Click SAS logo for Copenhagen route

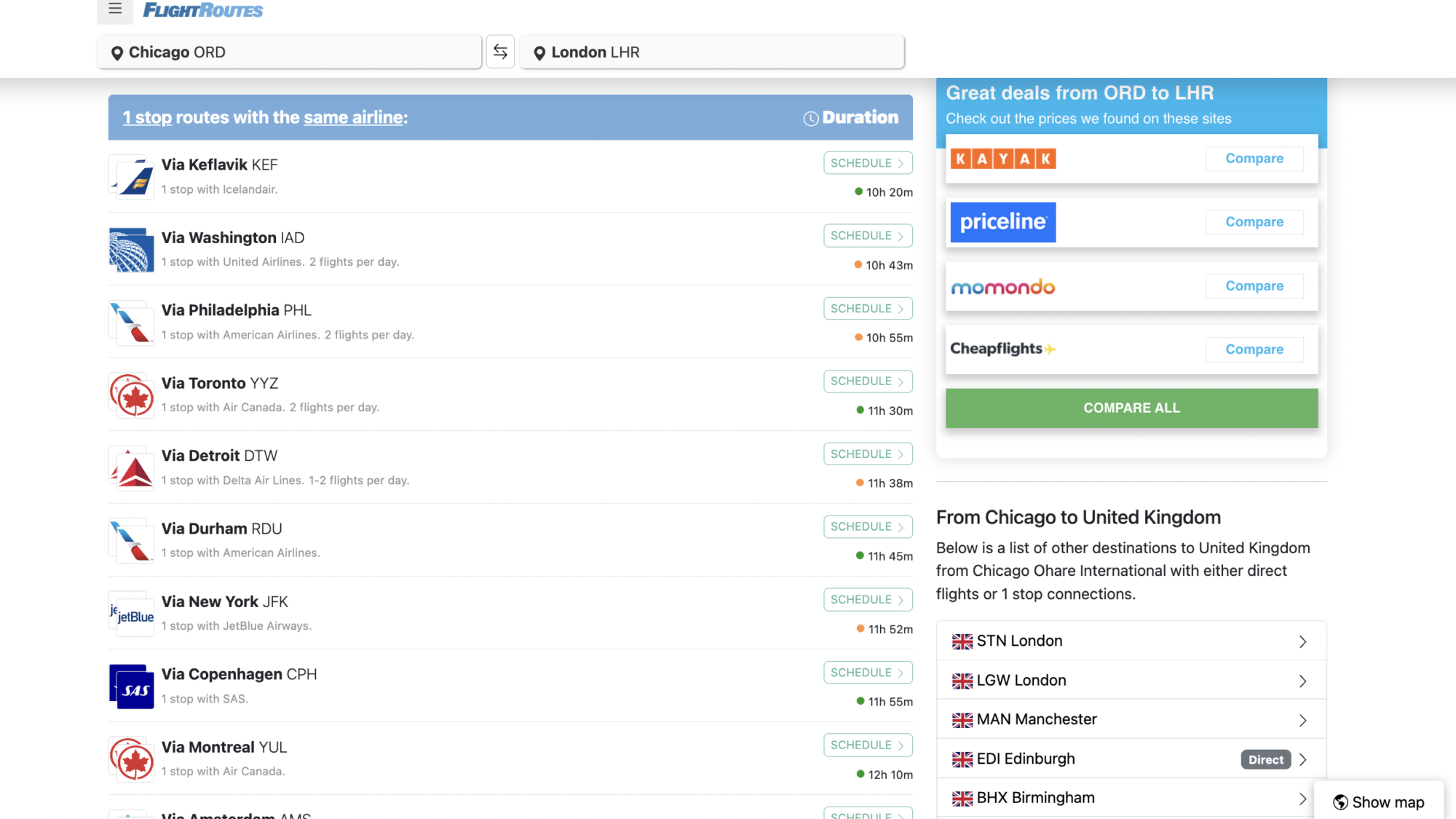point(132,687)
